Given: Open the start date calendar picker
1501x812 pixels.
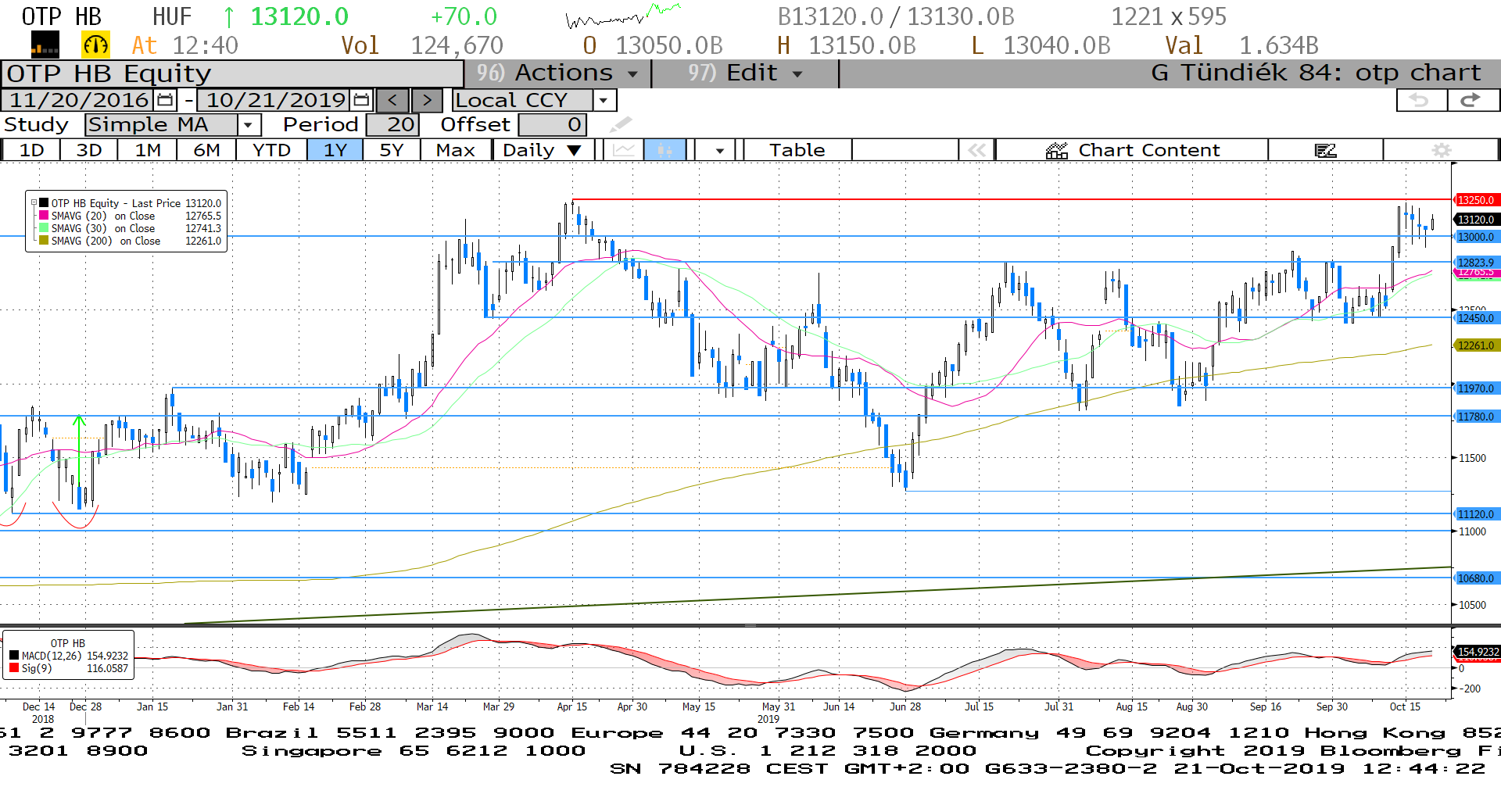Looking at the screenshot, I should pyautogui.click(x=165, y=100).
